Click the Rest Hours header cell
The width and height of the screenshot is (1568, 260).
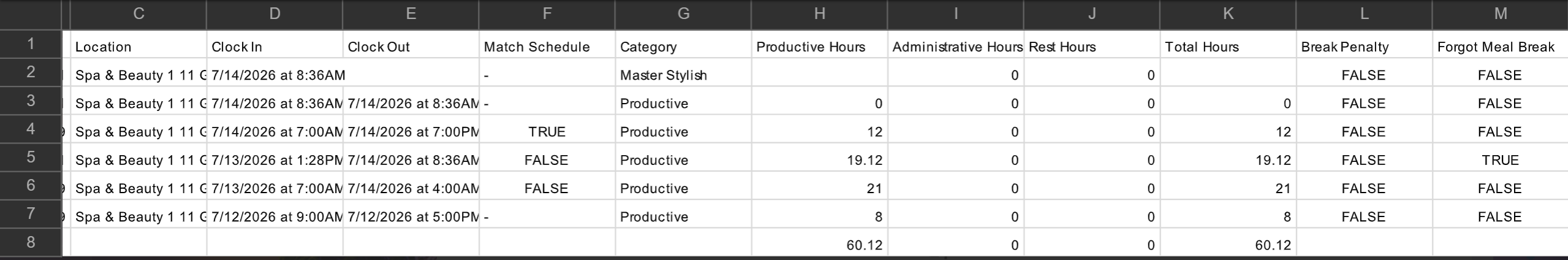[1091, 47]
